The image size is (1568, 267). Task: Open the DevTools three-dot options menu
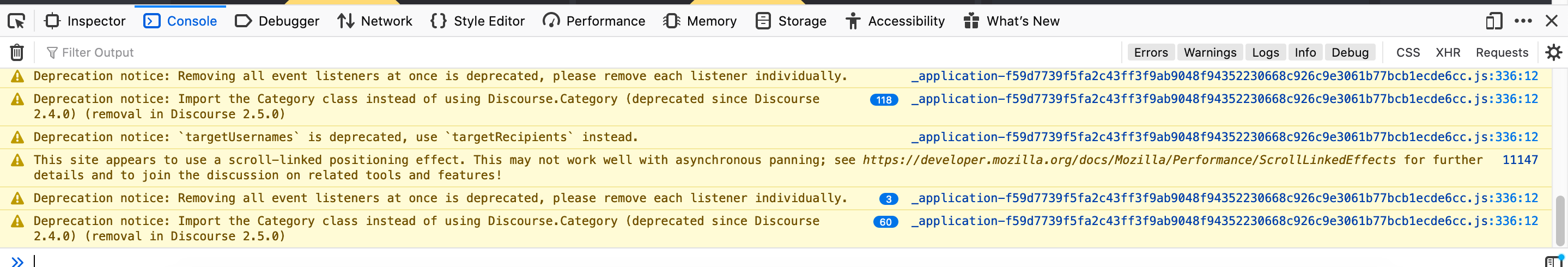click(x=1522, y=21)
